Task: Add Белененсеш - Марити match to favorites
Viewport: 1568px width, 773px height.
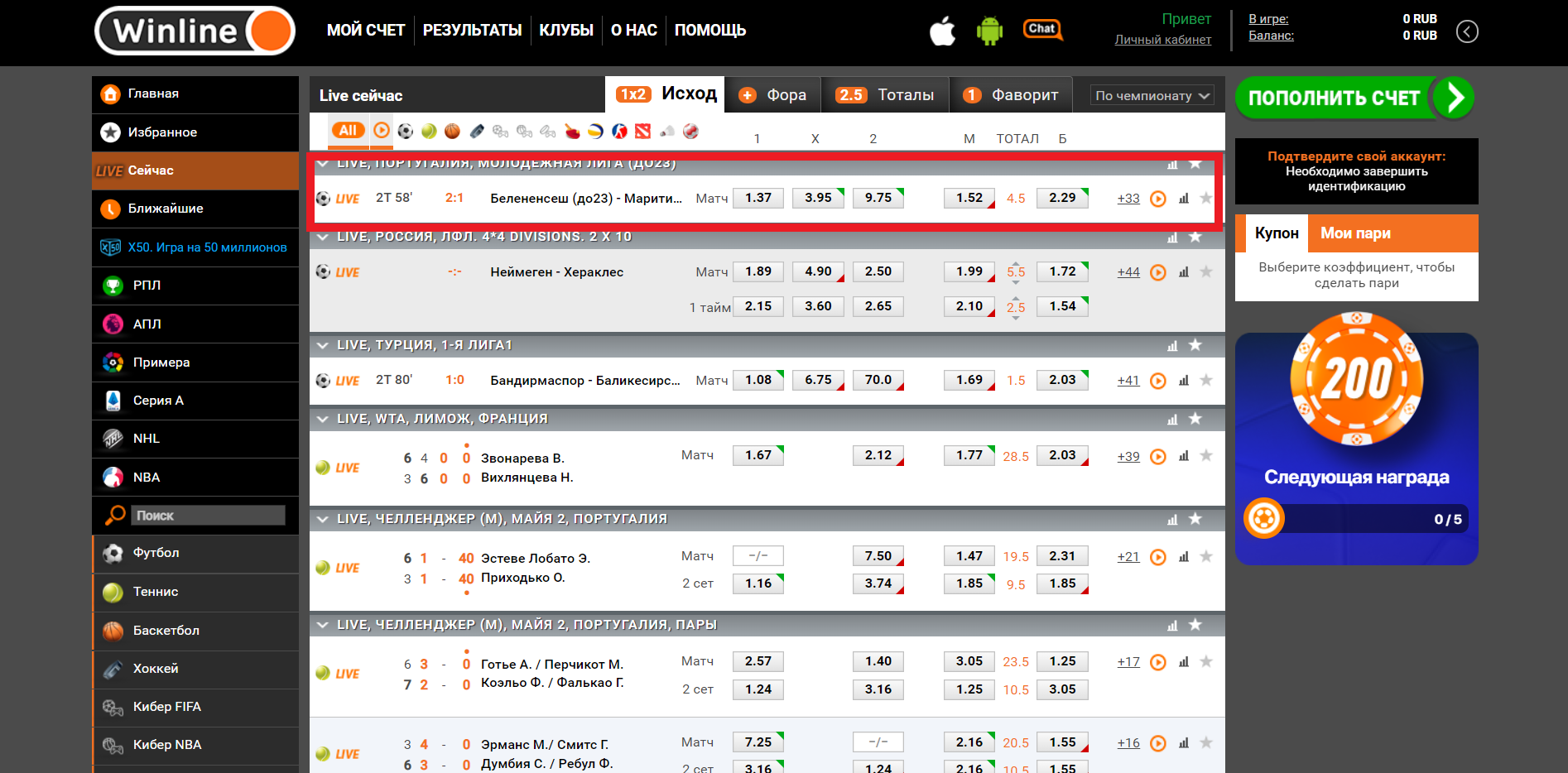Action: click(x=1206, y=198)
